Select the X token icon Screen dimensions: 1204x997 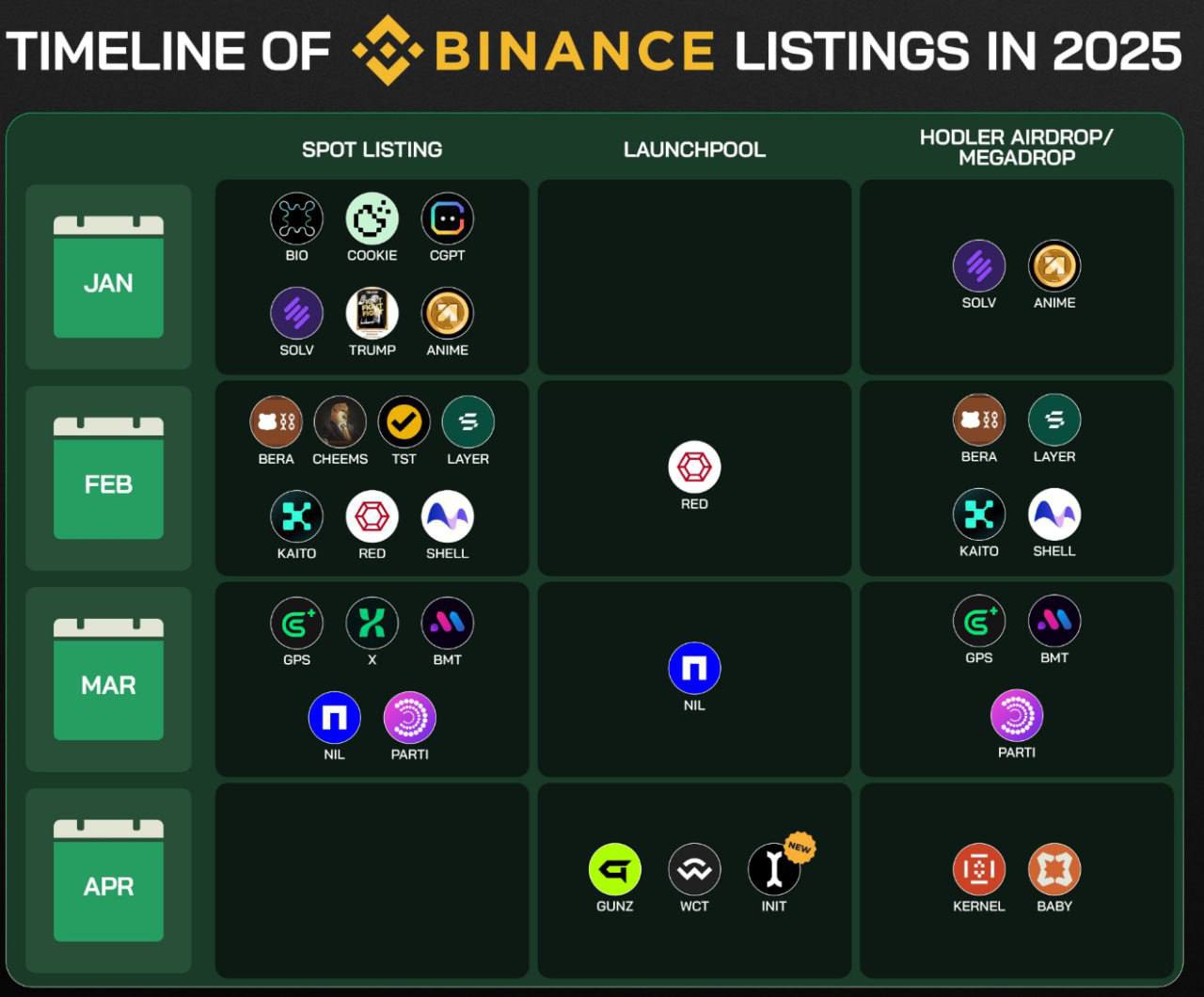(372, 623)
